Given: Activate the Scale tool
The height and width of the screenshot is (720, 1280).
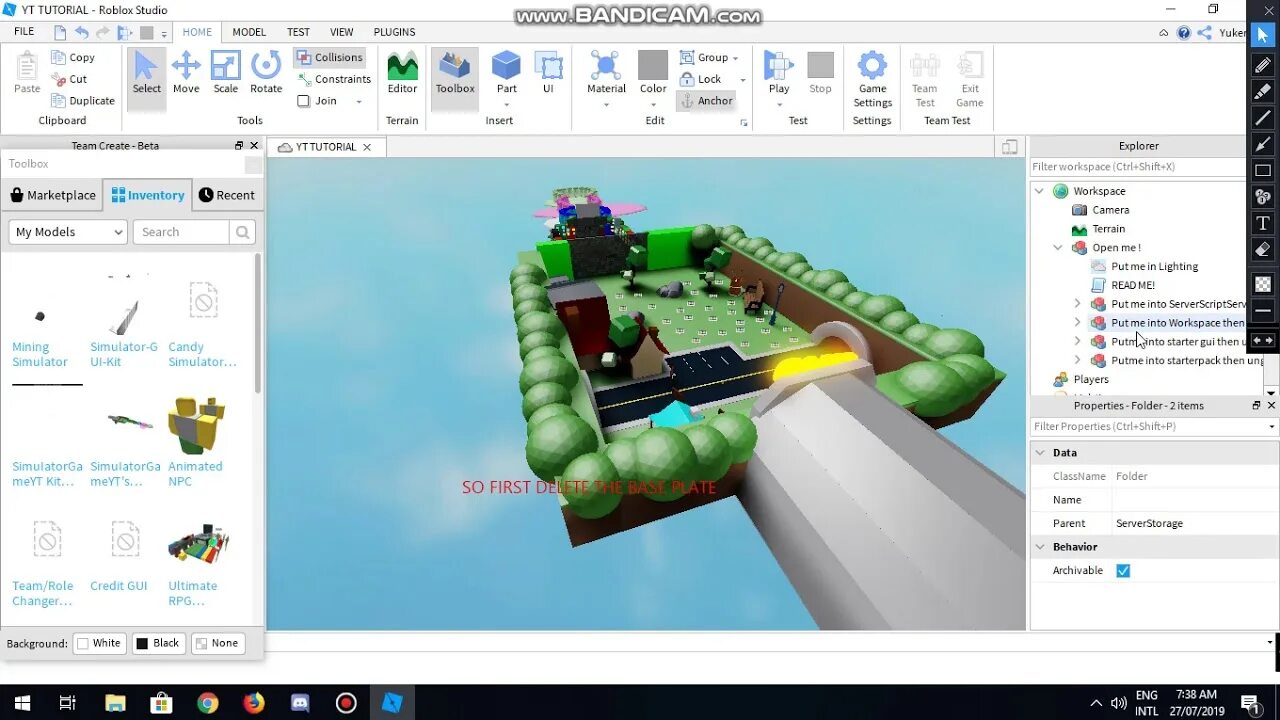Looking at the screenshot, I should [x=226, y=73].
